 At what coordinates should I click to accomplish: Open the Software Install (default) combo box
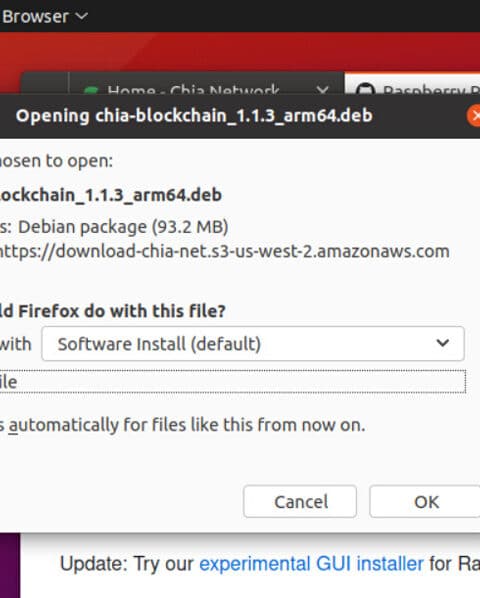tap(253, 344)
